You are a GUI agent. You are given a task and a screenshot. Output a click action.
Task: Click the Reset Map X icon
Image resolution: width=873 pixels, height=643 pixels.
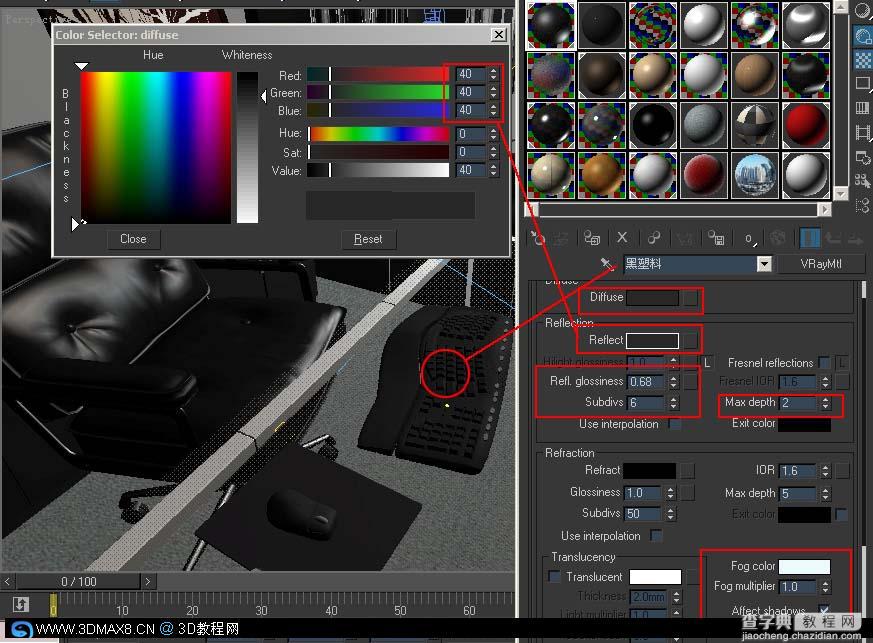(622, 238)
